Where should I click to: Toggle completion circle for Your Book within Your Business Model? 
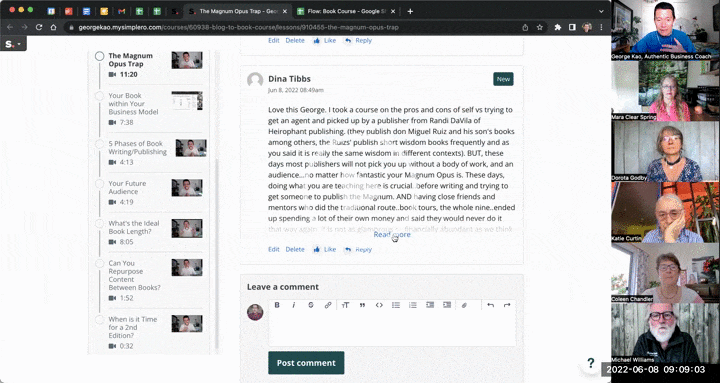click(x=100, y=96)
